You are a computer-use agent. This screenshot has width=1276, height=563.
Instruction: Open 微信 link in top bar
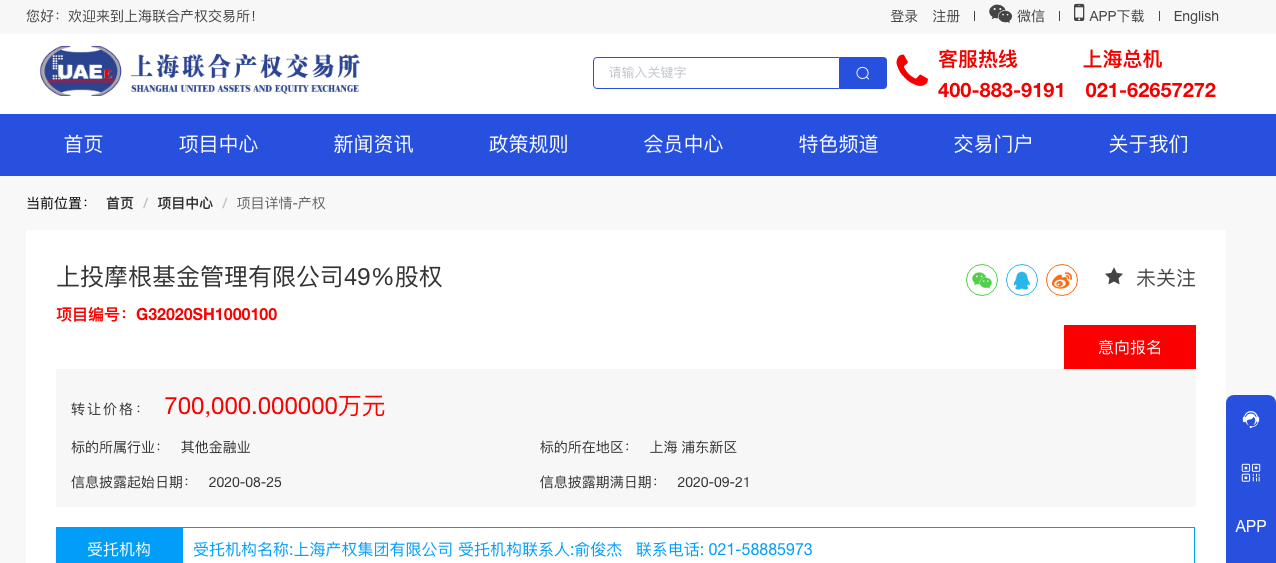tap(1031, 16)
